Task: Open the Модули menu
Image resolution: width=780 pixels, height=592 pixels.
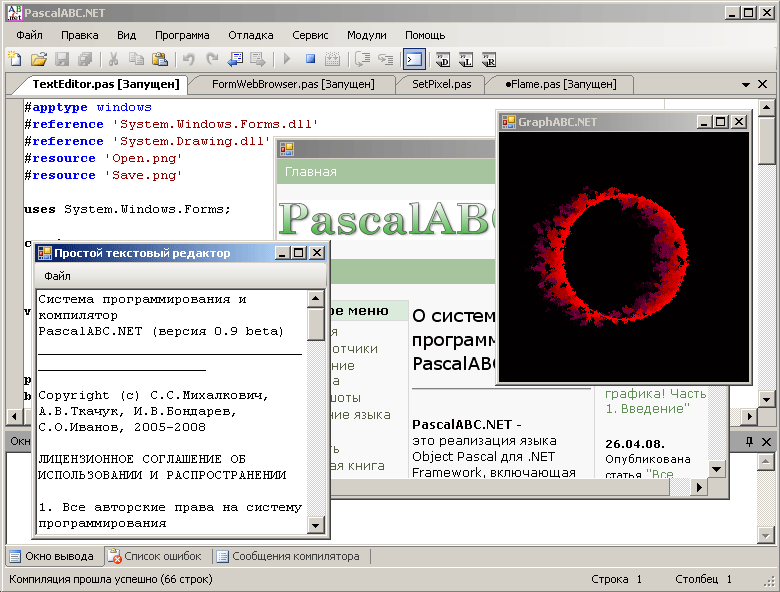Action: click(x=367, y=35)
